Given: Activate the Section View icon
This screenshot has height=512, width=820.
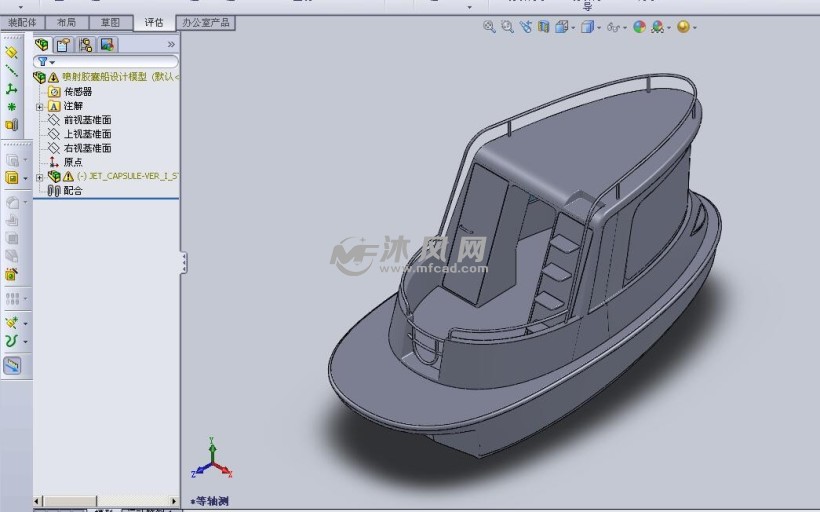Looking at the screenshot, I should 543,27.
